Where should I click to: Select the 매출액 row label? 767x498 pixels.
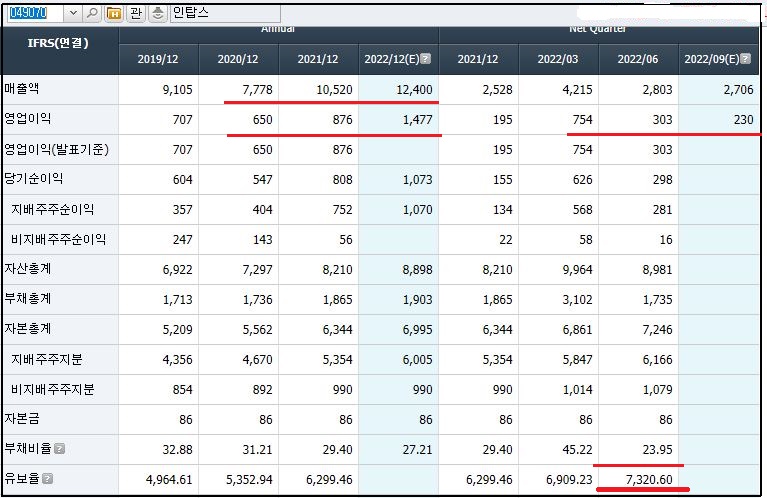[x=22, y=90]
